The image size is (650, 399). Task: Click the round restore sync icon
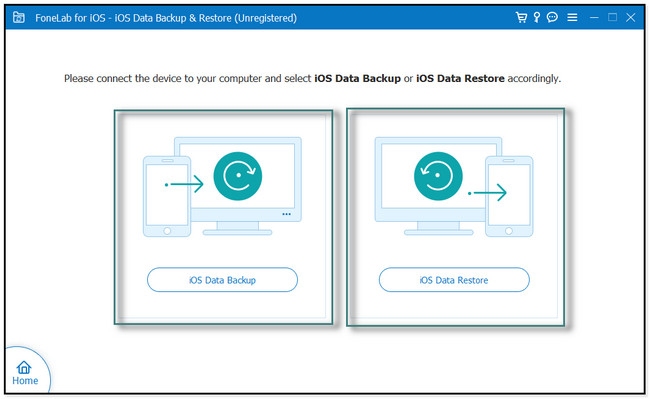tap(438, 176)
